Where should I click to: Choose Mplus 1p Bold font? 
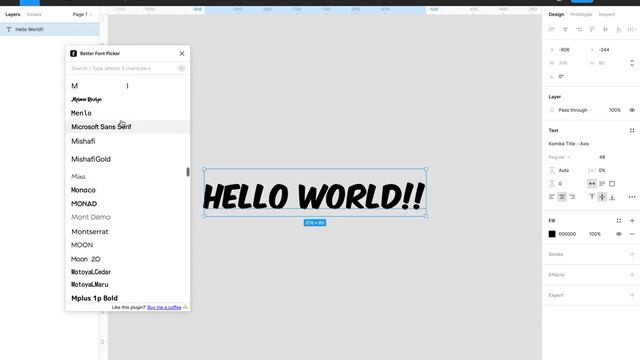(94, 298)
